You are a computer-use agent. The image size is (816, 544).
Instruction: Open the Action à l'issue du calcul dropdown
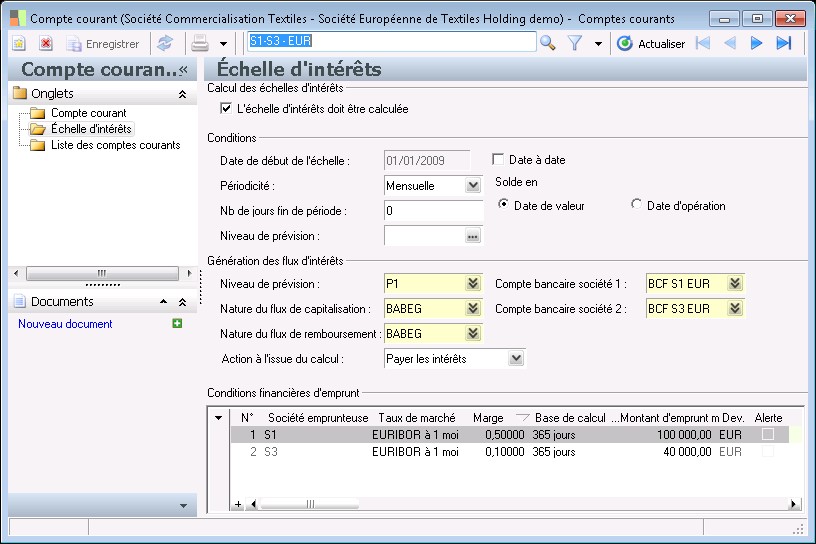(516, 358)
